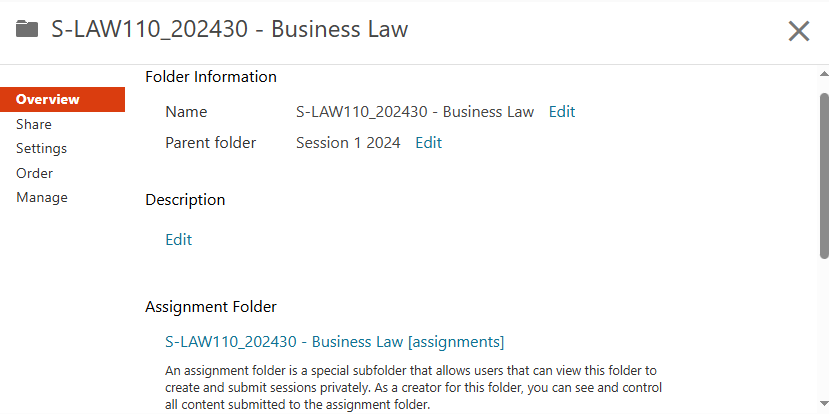
Task: Click the vertical scrollbar thumb
Action: tap(824, 175)
